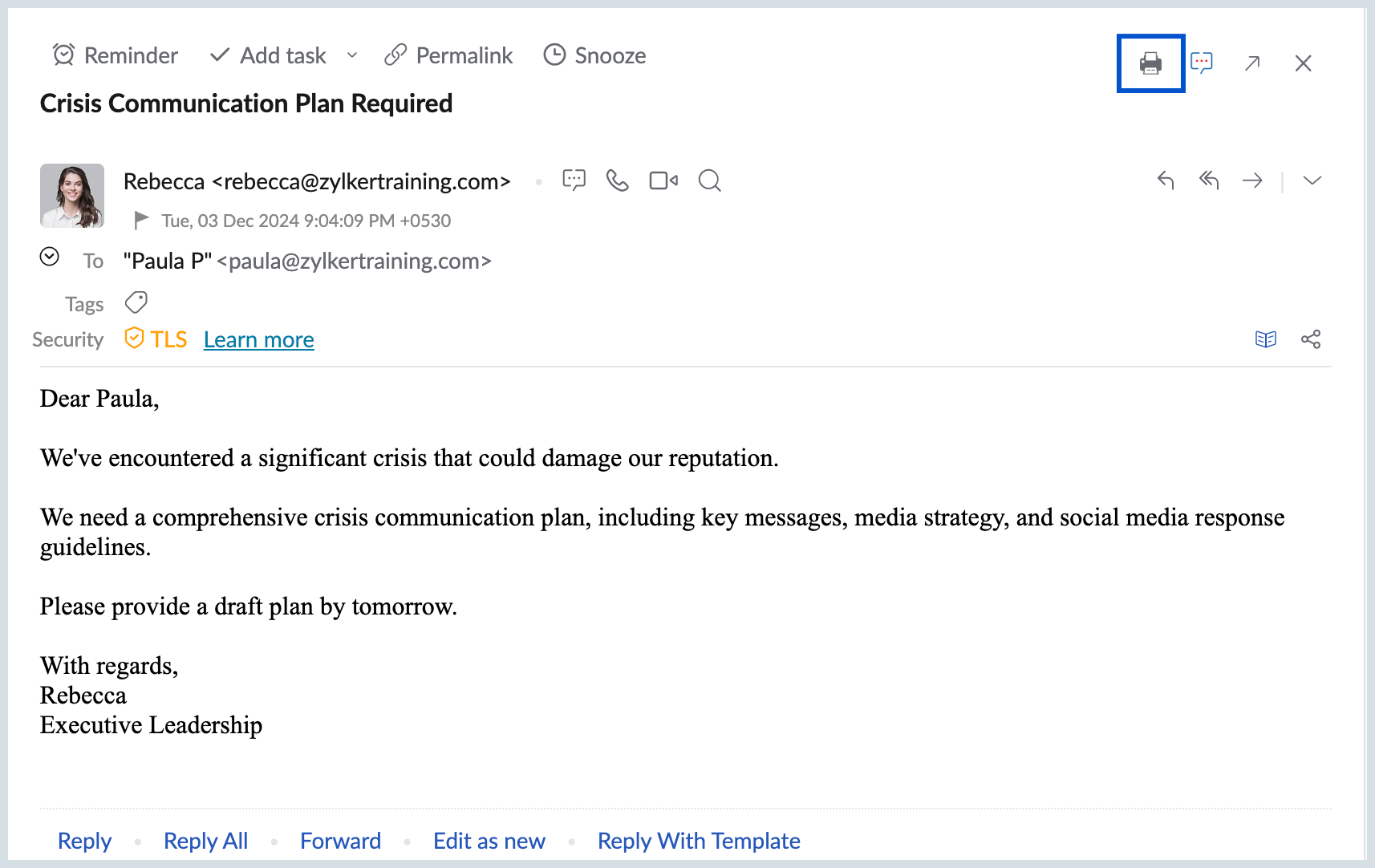
Task: Open more actions via the down chevron
Action: (1312, 180)
